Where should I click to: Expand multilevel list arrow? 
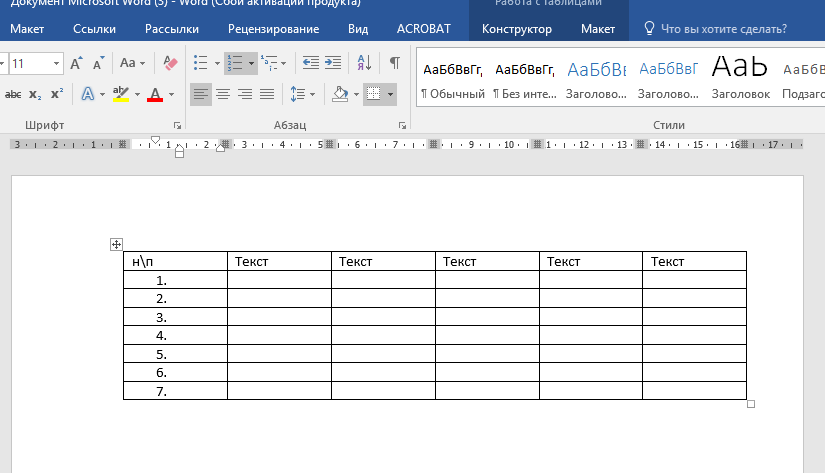coord(284,64)
